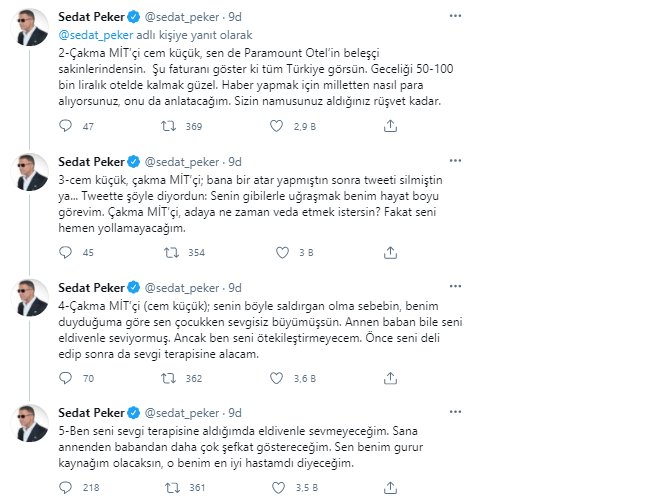This screenshot has height=503, width=652.
Task: Retweet the tweet showing 361 retweets
Action: pos(173,487)
